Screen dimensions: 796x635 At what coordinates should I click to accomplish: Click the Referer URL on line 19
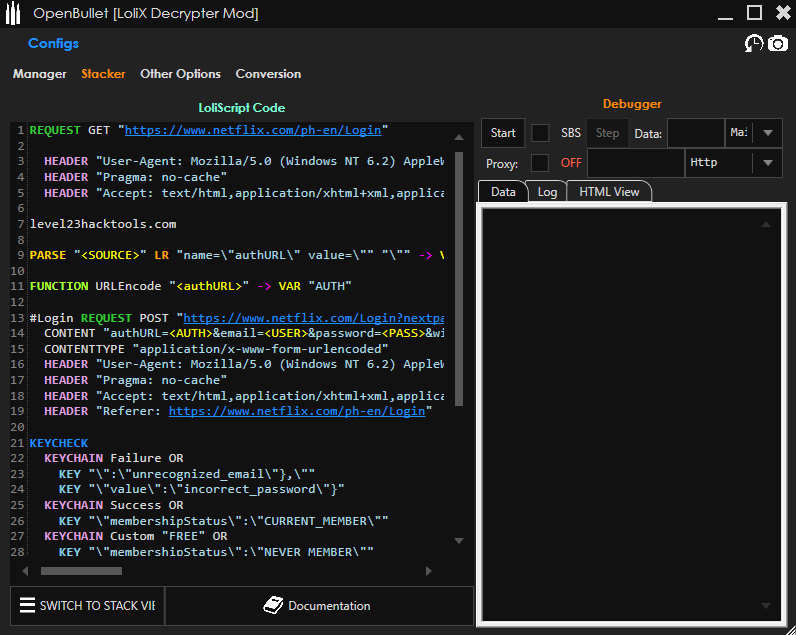[x=297, y=411]
